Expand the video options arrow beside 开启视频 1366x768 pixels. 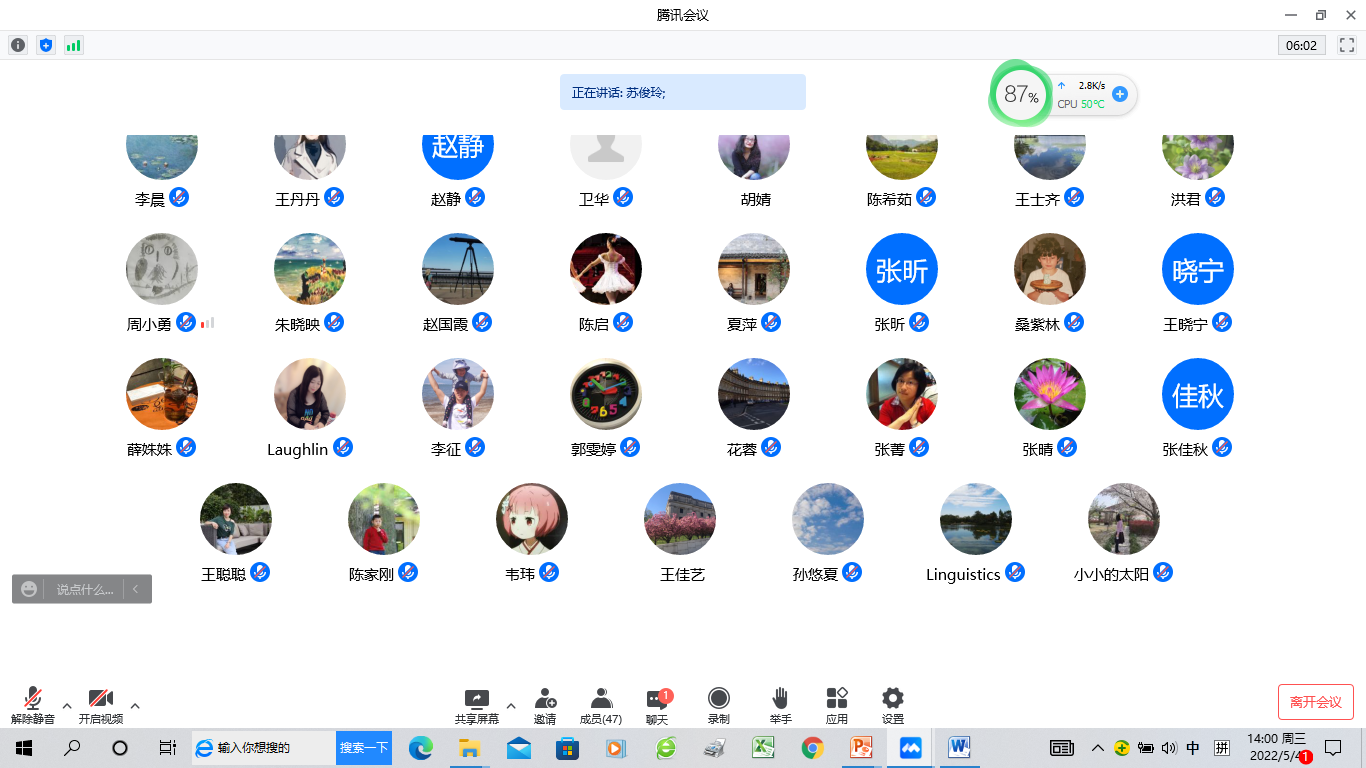point(135,705)
